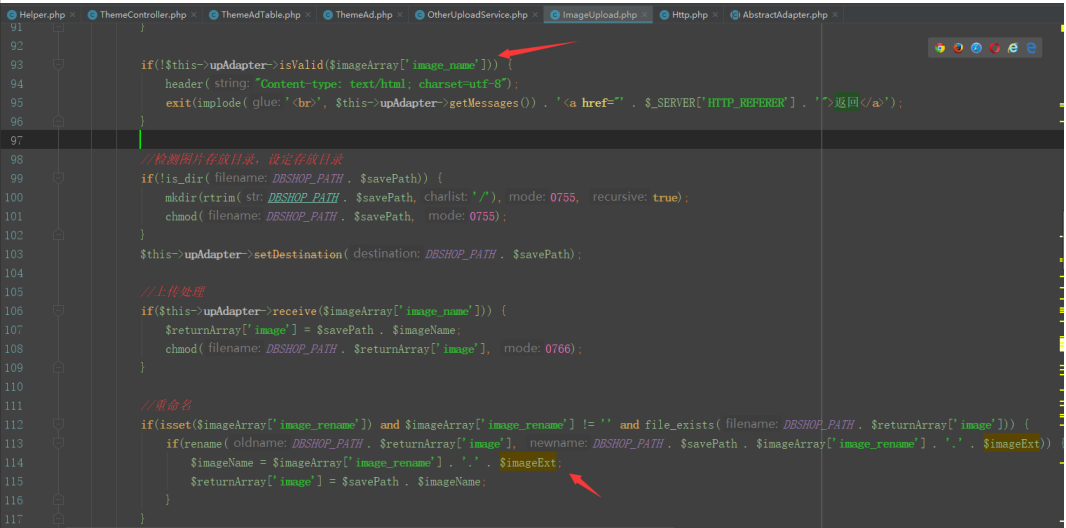Place cursor on empty line 97

(x=532, y=140)
